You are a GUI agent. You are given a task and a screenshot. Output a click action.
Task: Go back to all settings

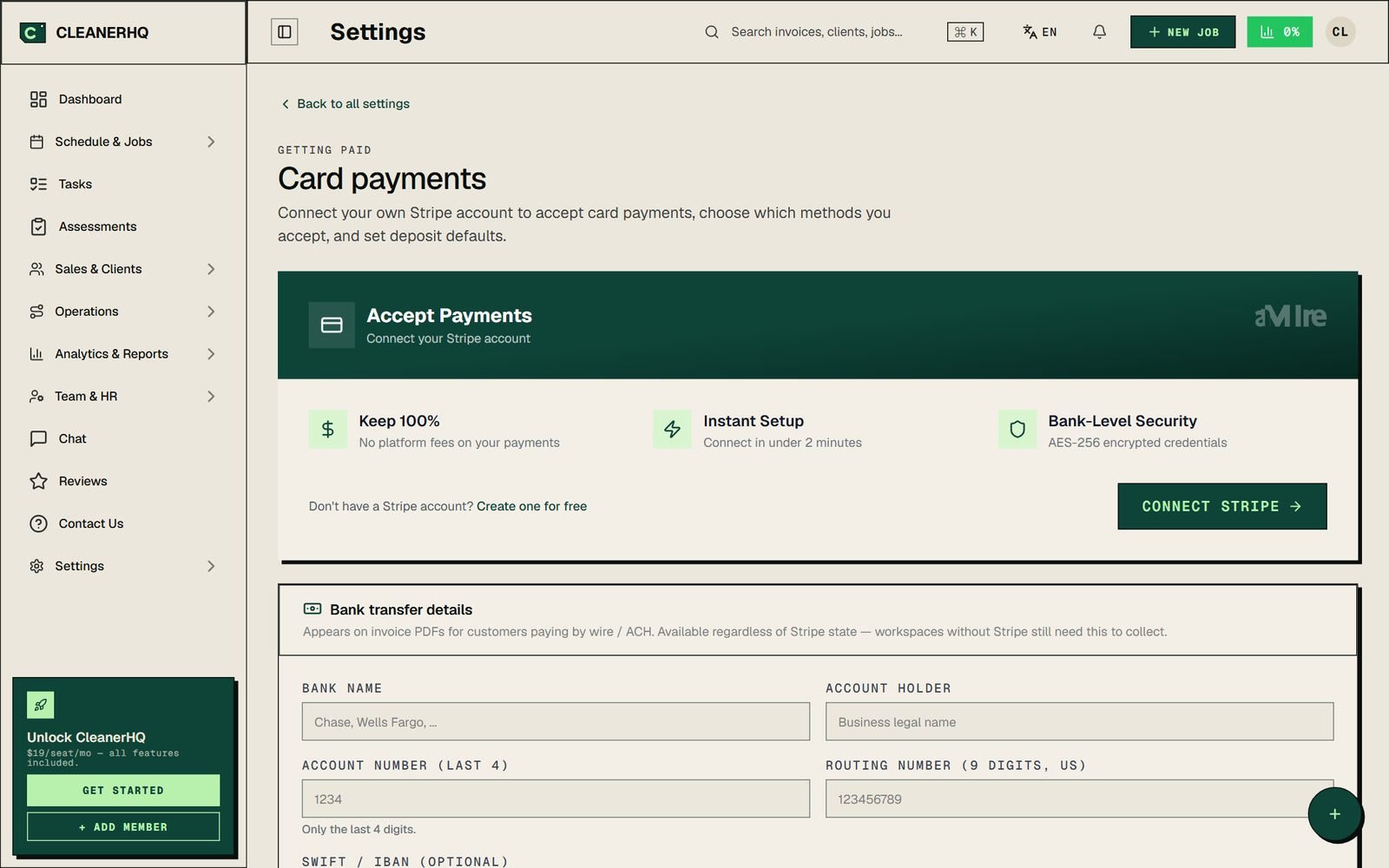(346, 103)
